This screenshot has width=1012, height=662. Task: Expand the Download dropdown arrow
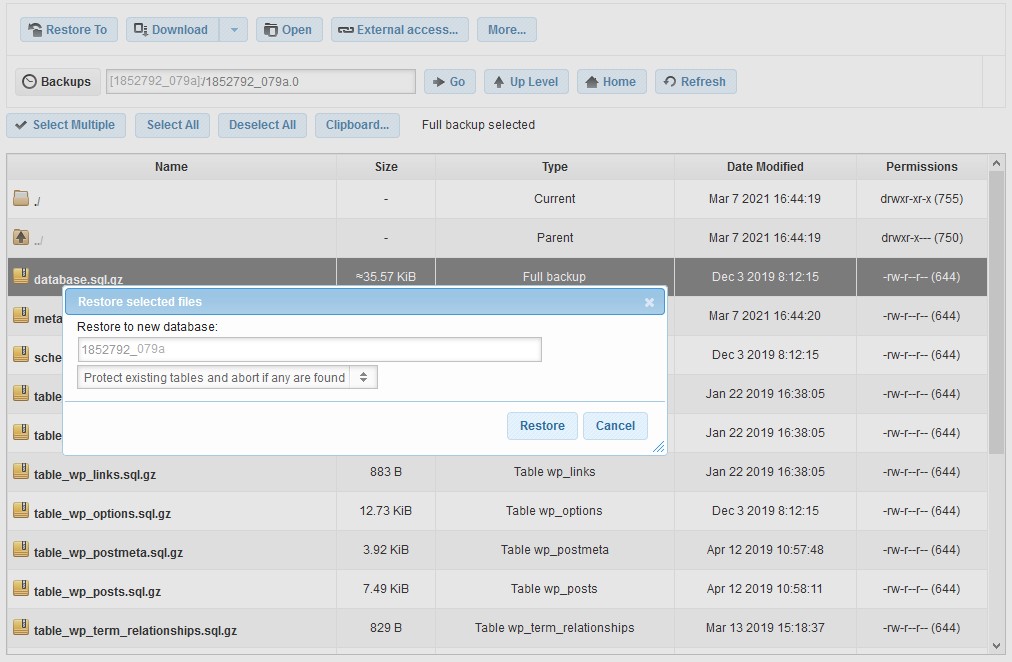point(233,30)
